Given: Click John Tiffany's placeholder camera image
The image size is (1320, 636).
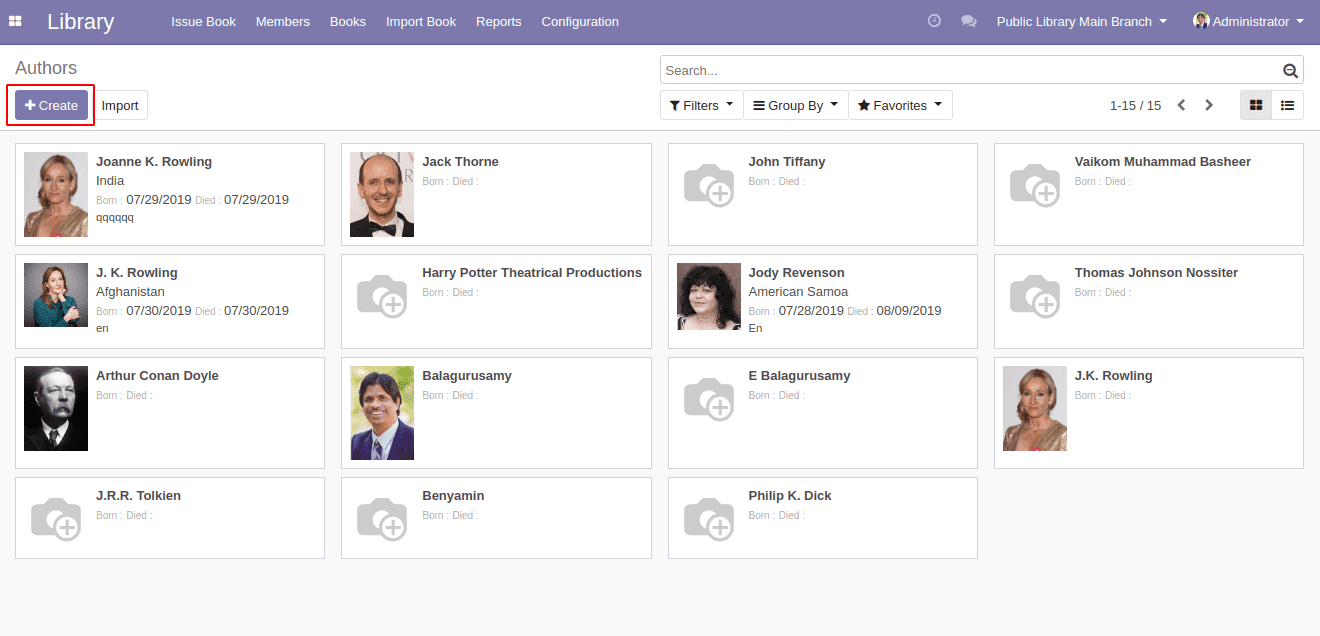Looking at the screenshot, I should point(709,185).
